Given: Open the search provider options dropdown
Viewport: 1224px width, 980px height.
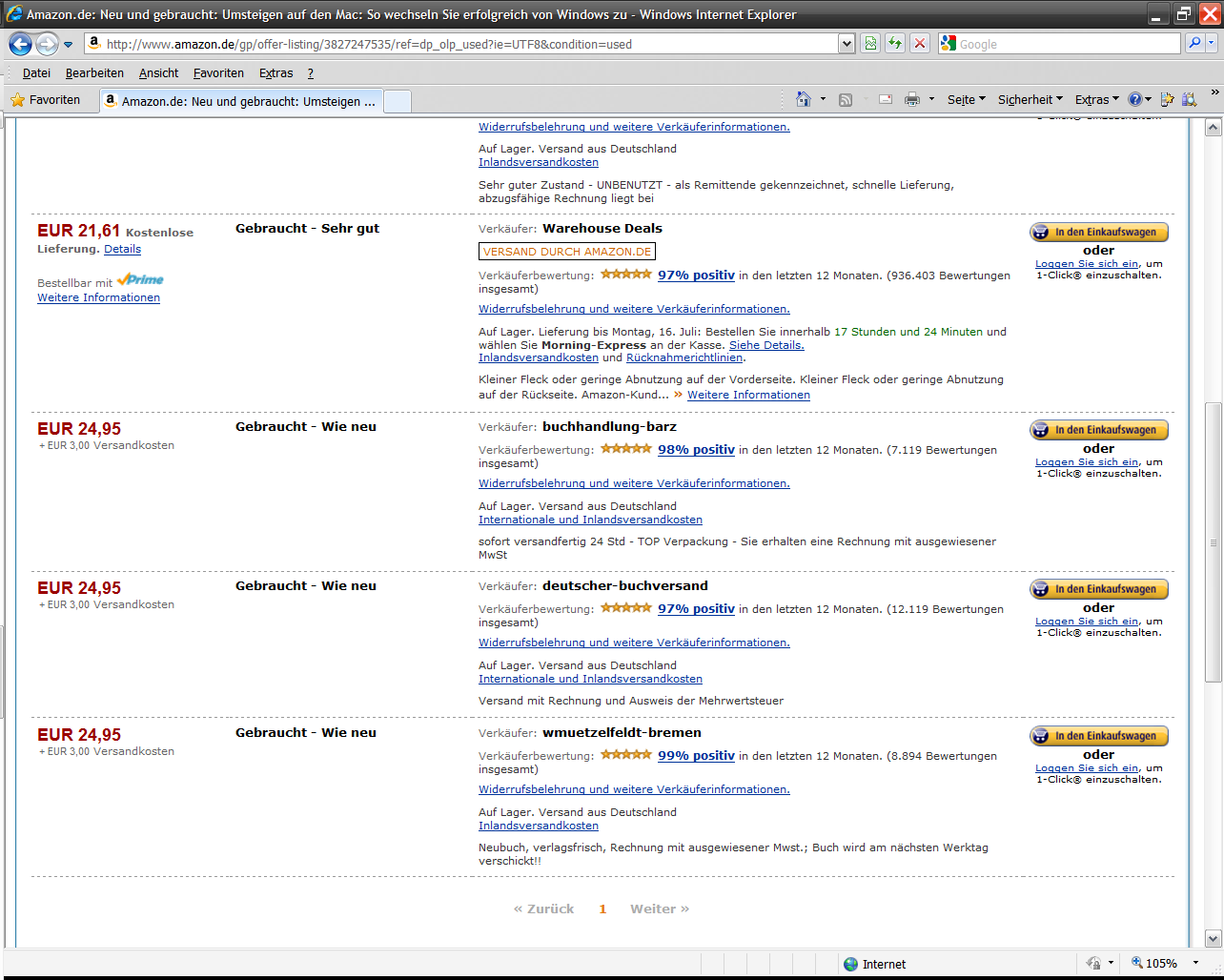Looking at the screenshot, I should (1213, 44).
